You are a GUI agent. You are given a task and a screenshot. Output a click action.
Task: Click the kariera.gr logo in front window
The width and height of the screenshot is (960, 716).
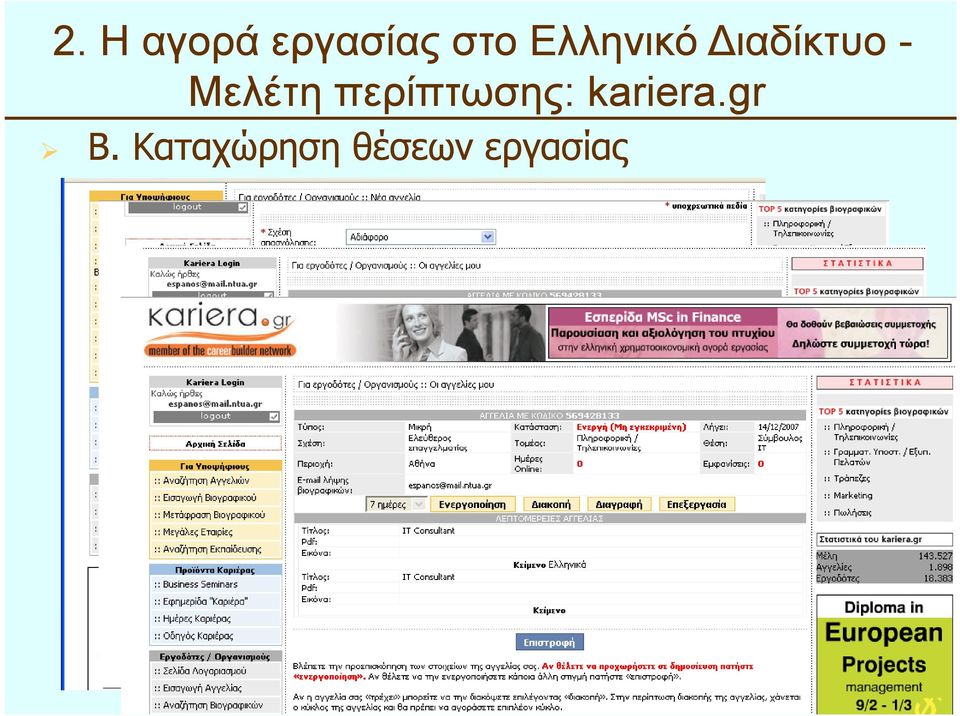(x=220, y=331)
